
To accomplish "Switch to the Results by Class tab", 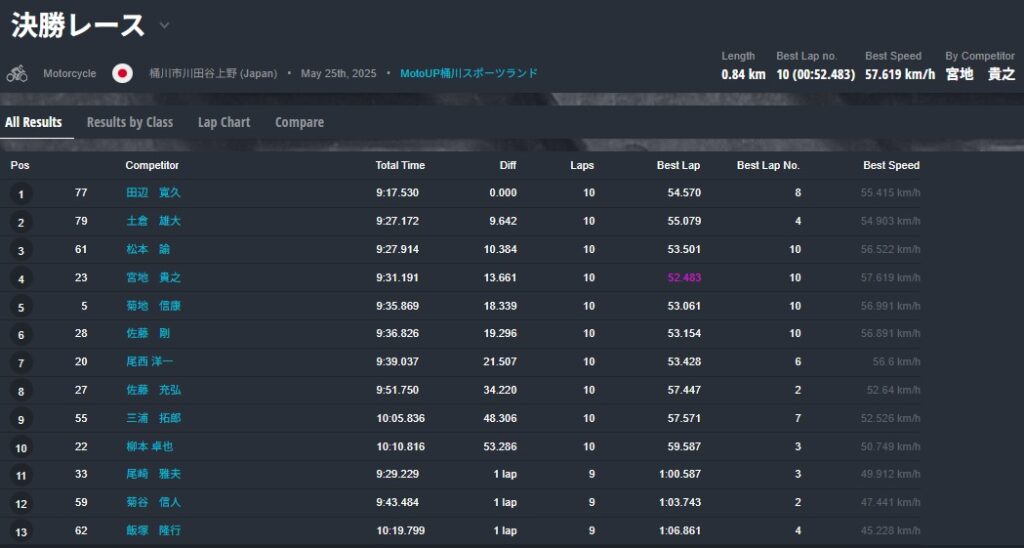I will tap(130, 122).
